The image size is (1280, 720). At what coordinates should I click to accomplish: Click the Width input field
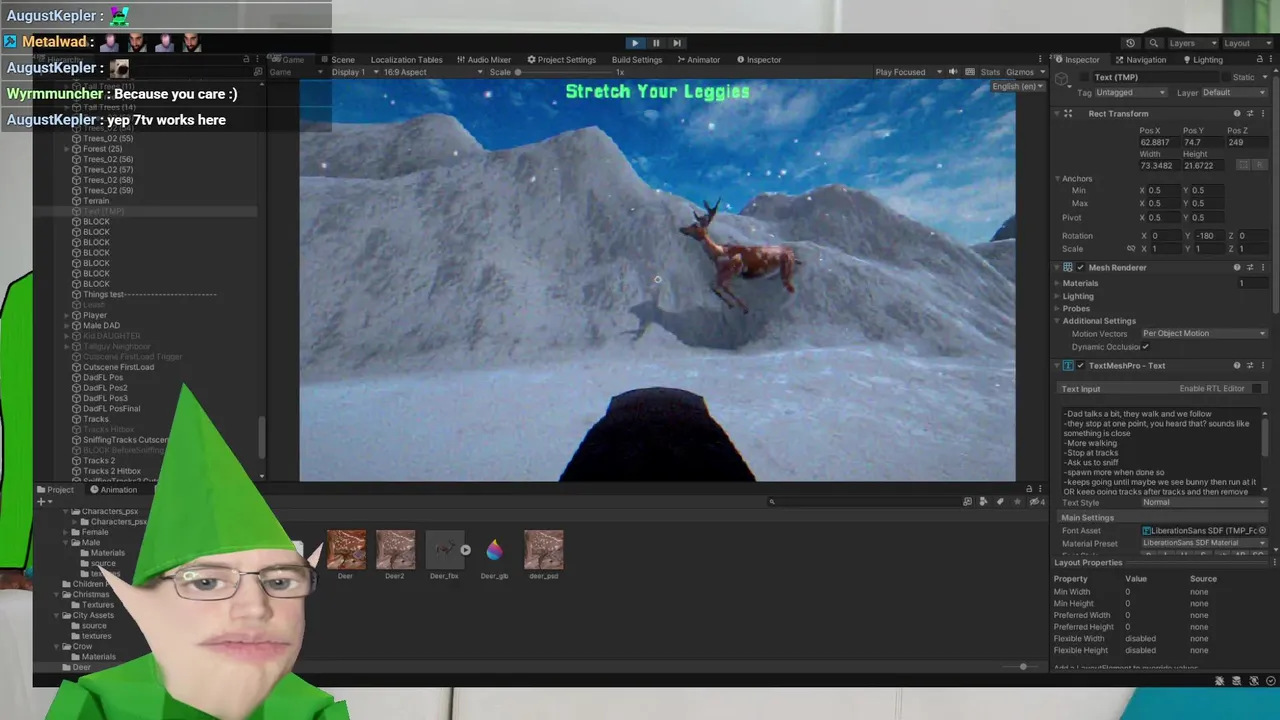[1158, 165]
